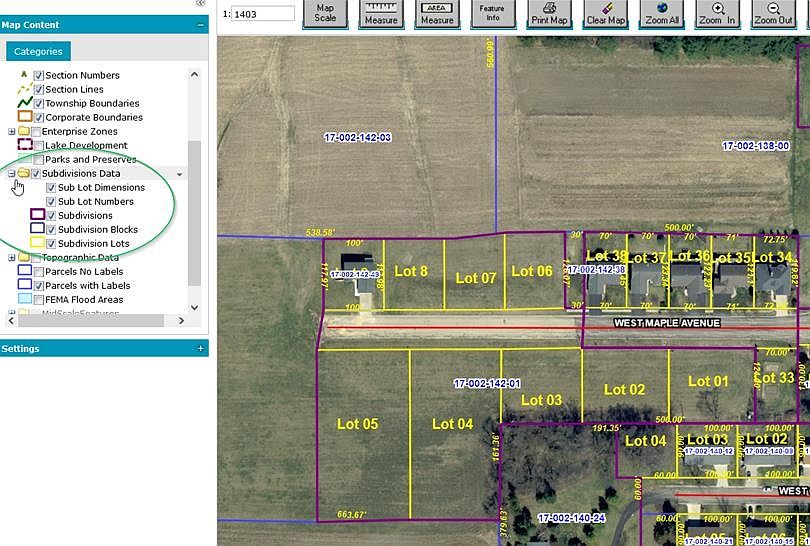Viewport: 810px width, 546px height.
Task: Uncheck the Sub Lot Dimensions layer
Action: [x=51, y=188]
